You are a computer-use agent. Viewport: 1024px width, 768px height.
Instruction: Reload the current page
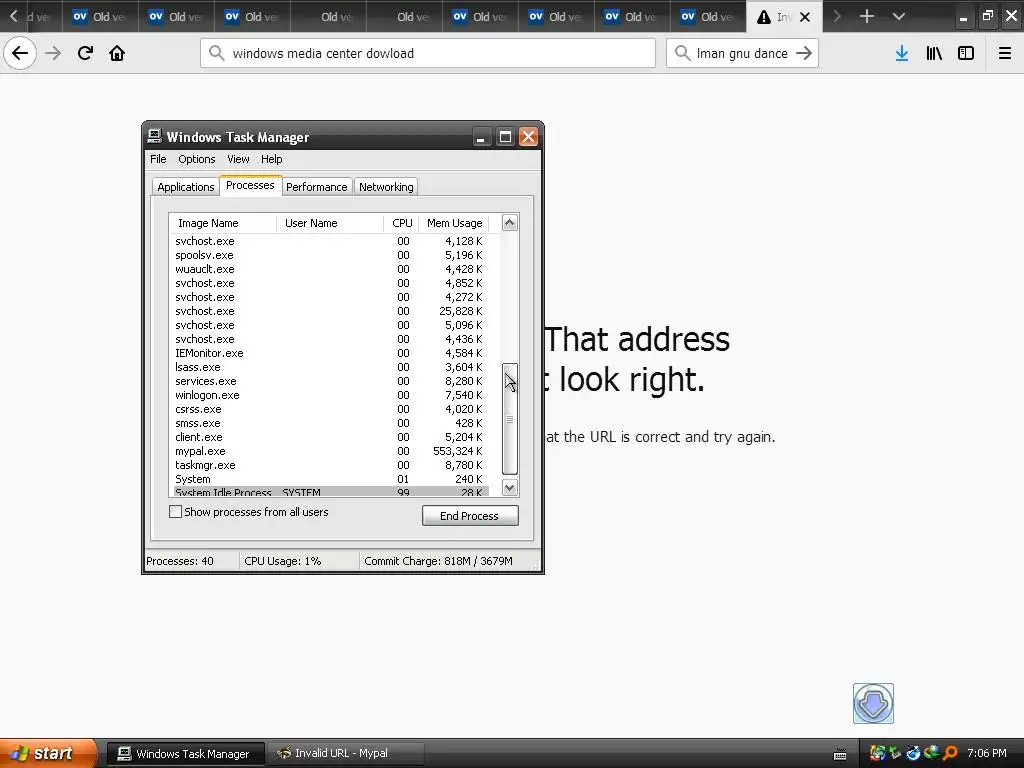(x=85, y=54)
